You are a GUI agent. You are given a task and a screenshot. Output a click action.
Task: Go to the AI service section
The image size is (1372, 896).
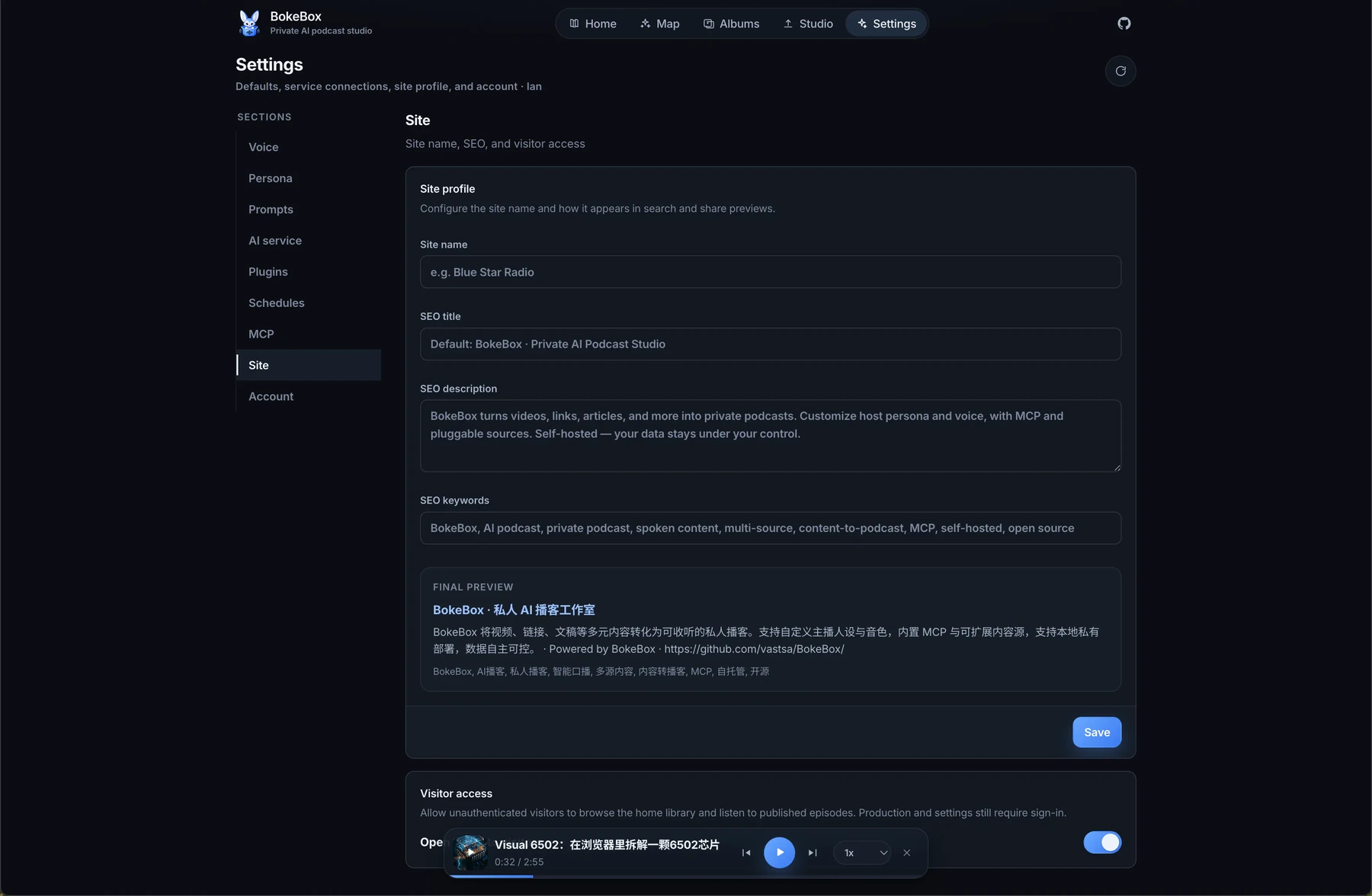[x=309, y=241]
